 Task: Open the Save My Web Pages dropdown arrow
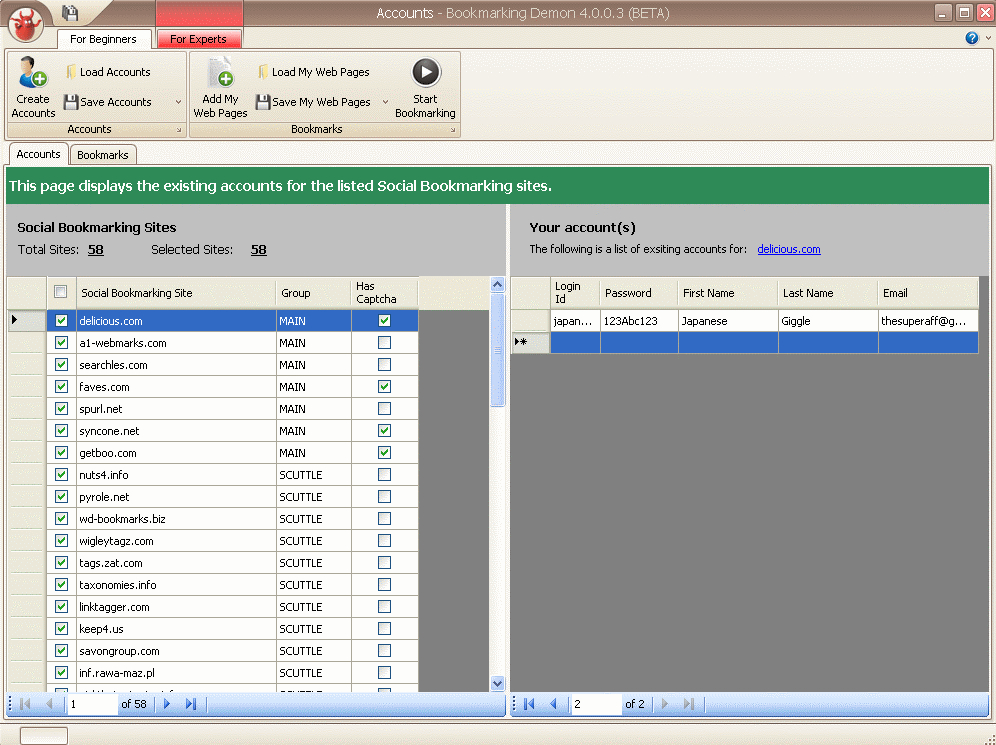pos(386,102)
